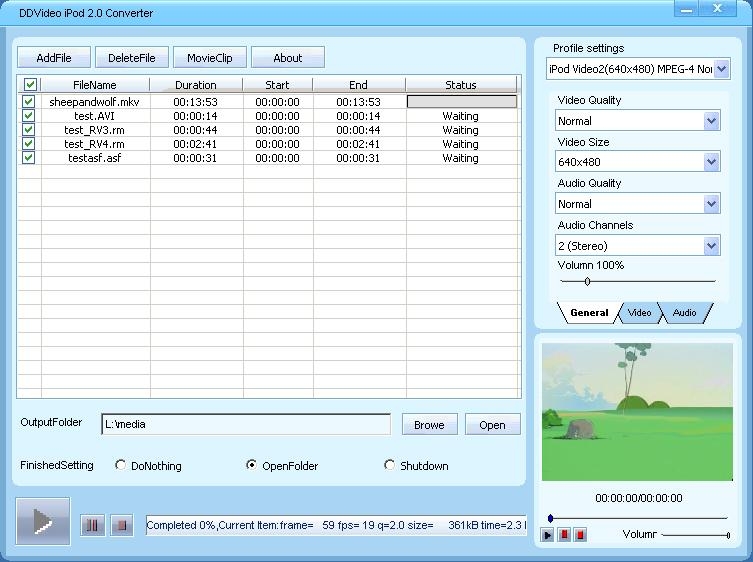The image size is (753, 562).
Task: Switch to the Video settings tab
Action: point(639,313)
